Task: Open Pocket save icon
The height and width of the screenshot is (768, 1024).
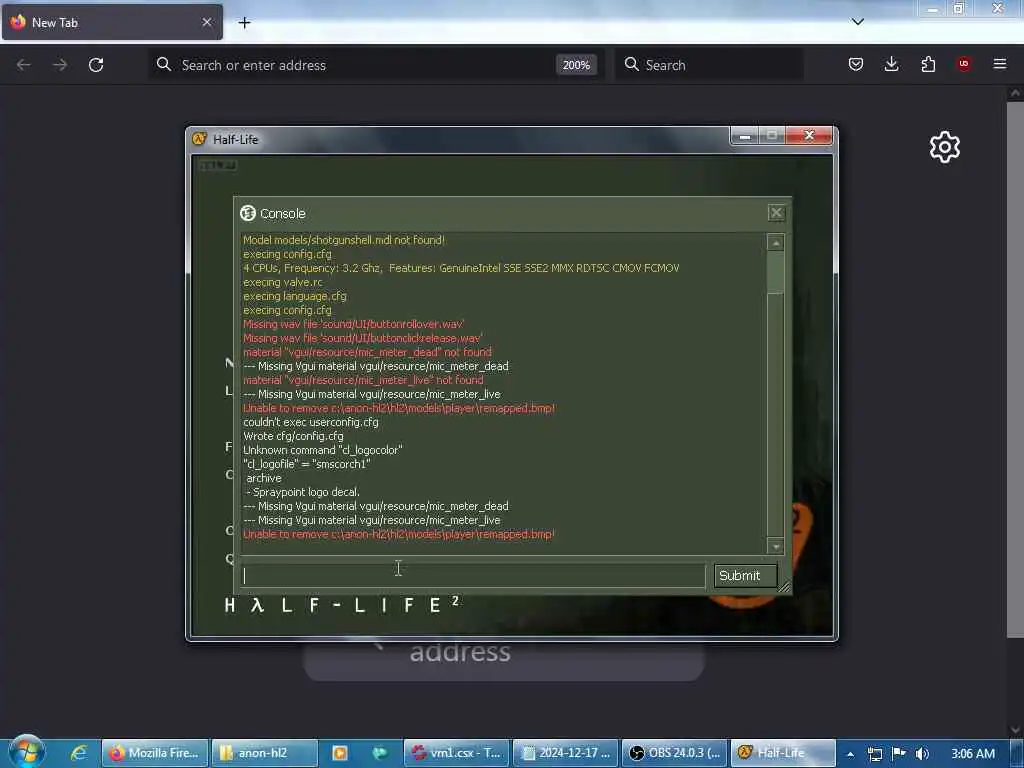Action: 856,64
